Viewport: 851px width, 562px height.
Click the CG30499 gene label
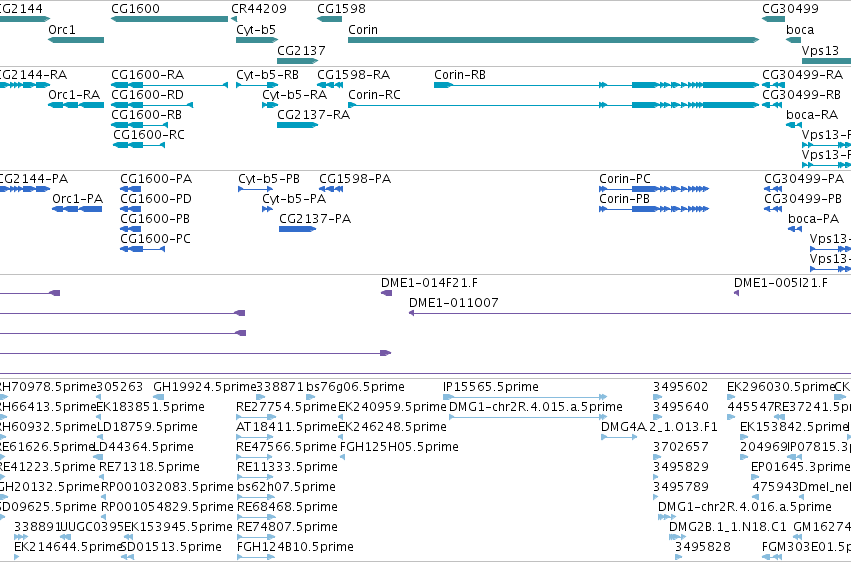click(x=790, y=9)
